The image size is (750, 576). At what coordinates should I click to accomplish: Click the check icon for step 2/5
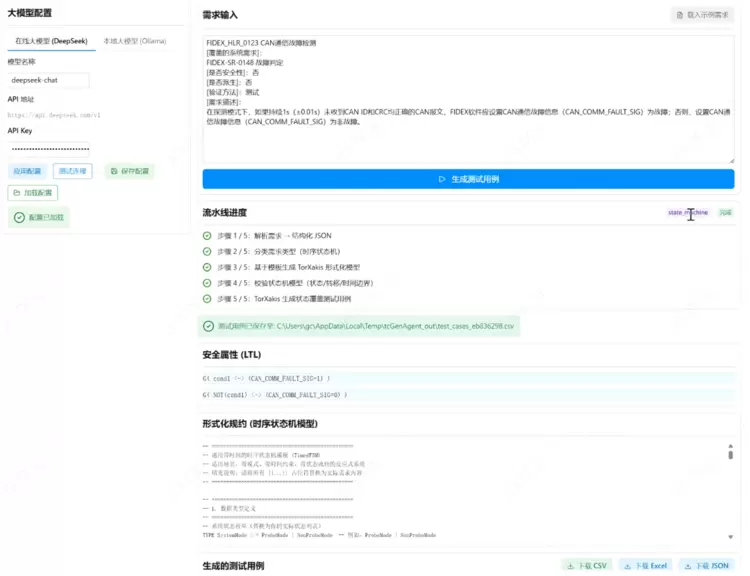207,252
